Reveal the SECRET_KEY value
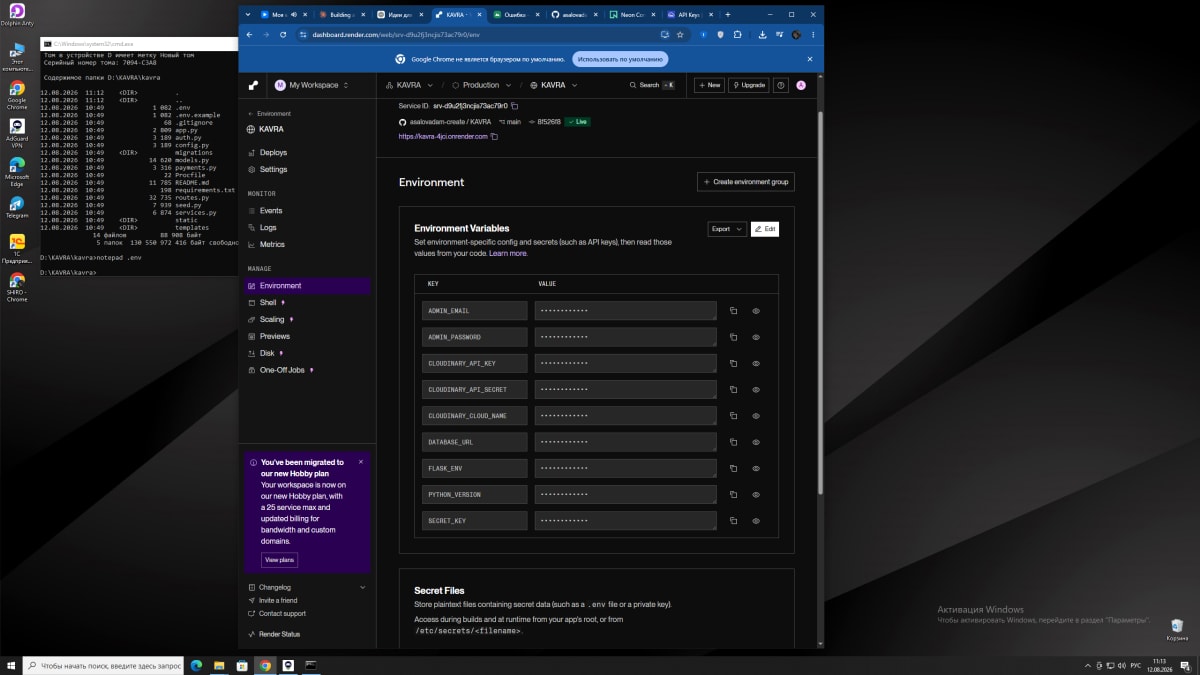1200x675 pixels. point(756,521)
